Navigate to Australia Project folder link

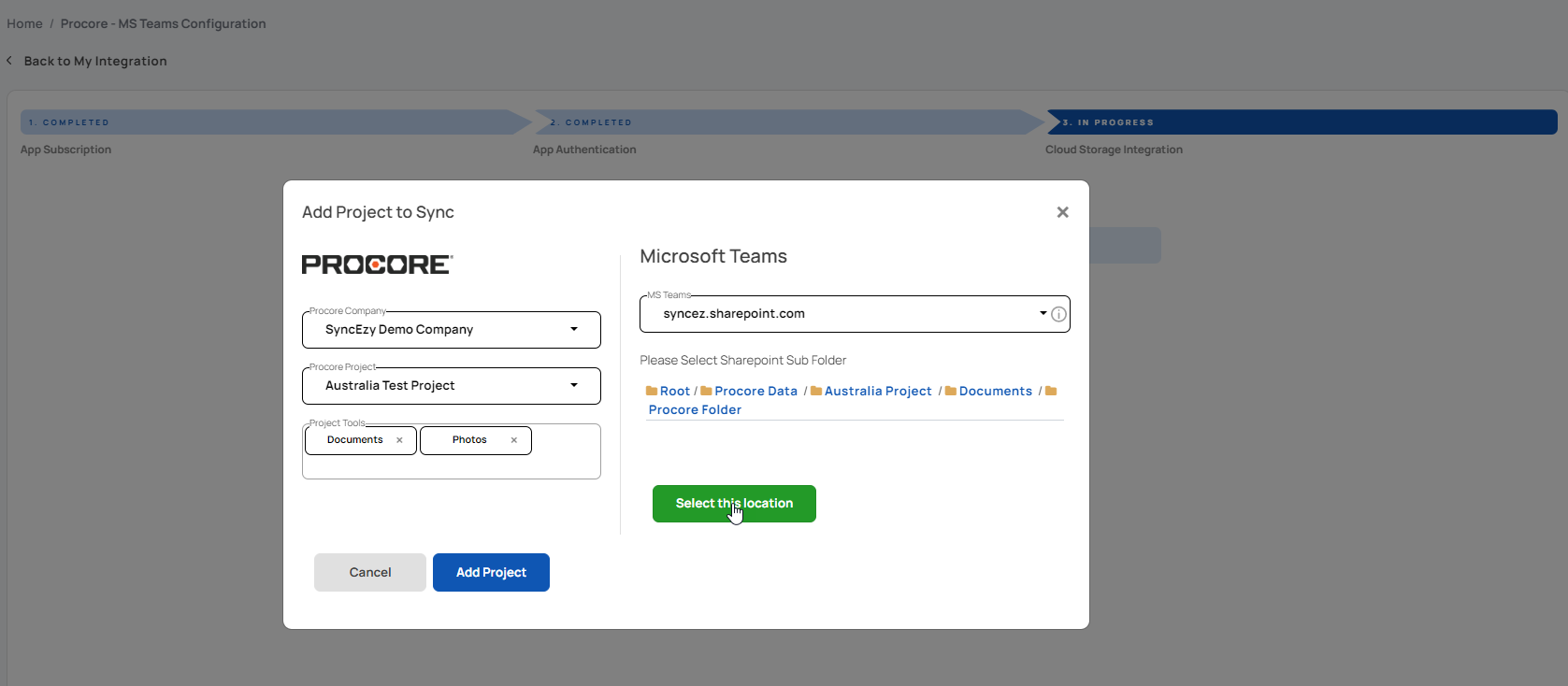[878, 392]
